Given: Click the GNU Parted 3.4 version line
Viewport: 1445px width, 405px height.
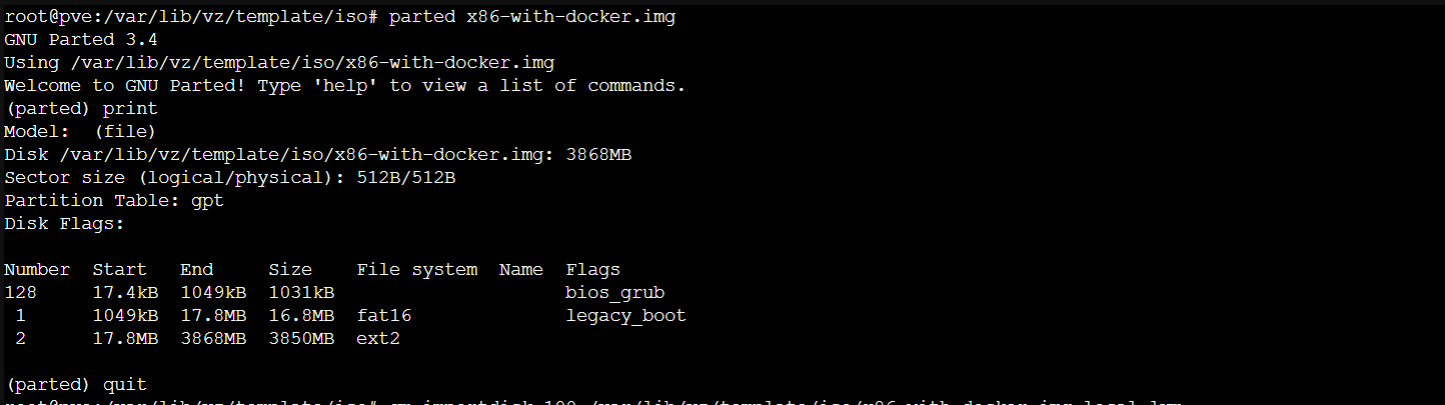Looking at the screenshot, I should click(x=81, y=40).
